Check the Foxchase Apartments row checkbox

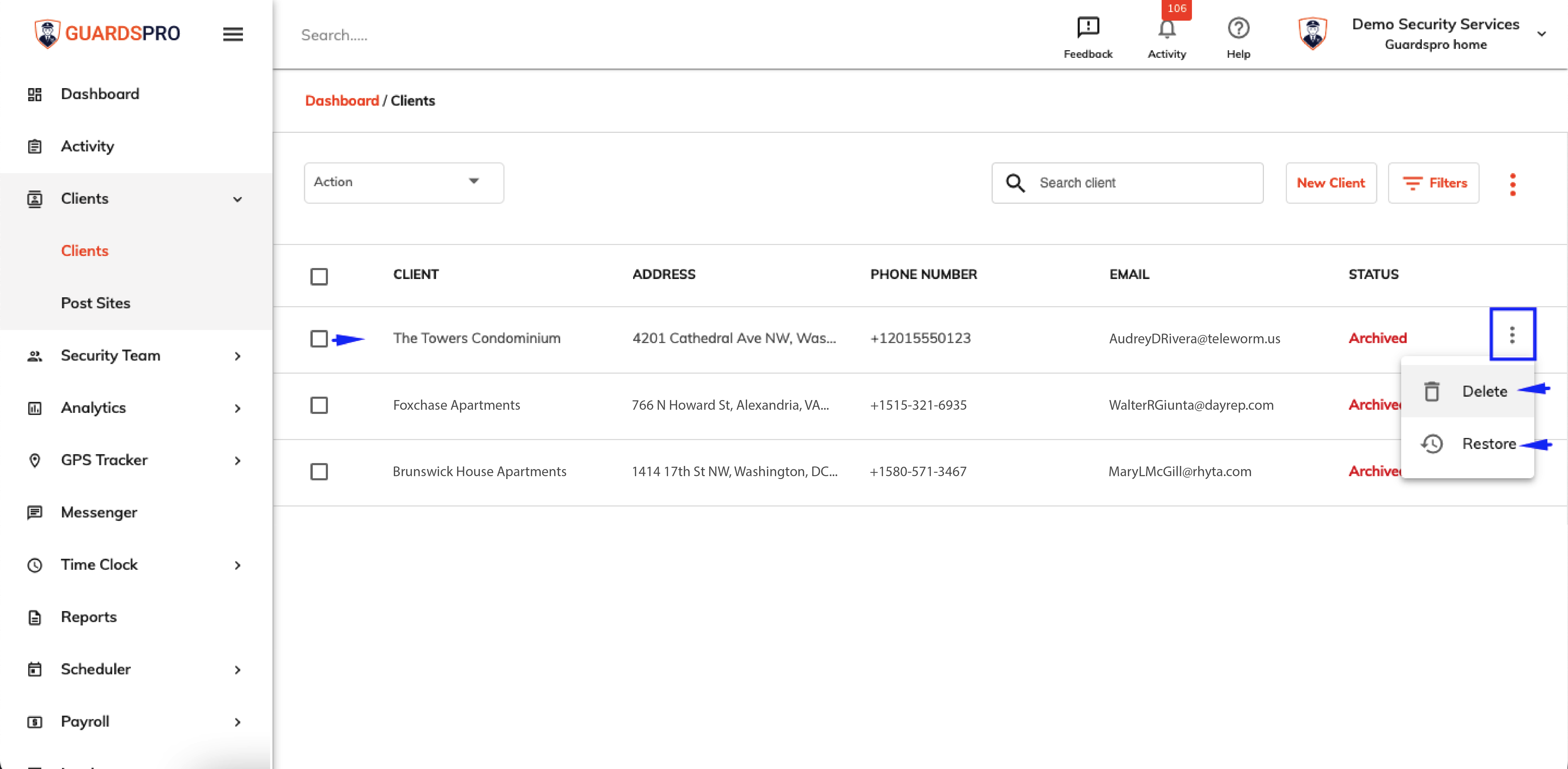319,405
